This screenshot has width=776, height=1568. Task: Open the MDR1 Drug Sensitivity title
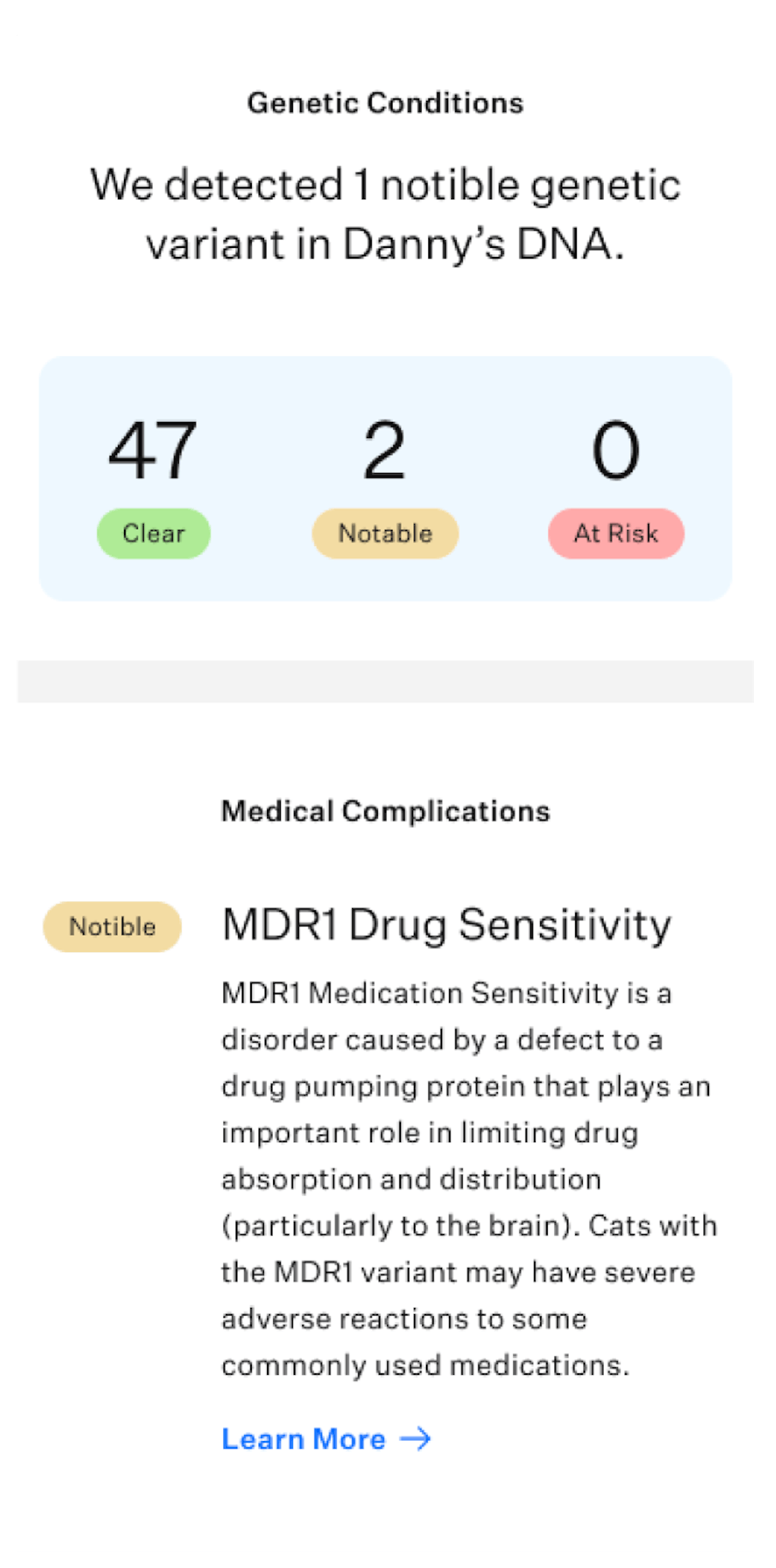[447, 925]
